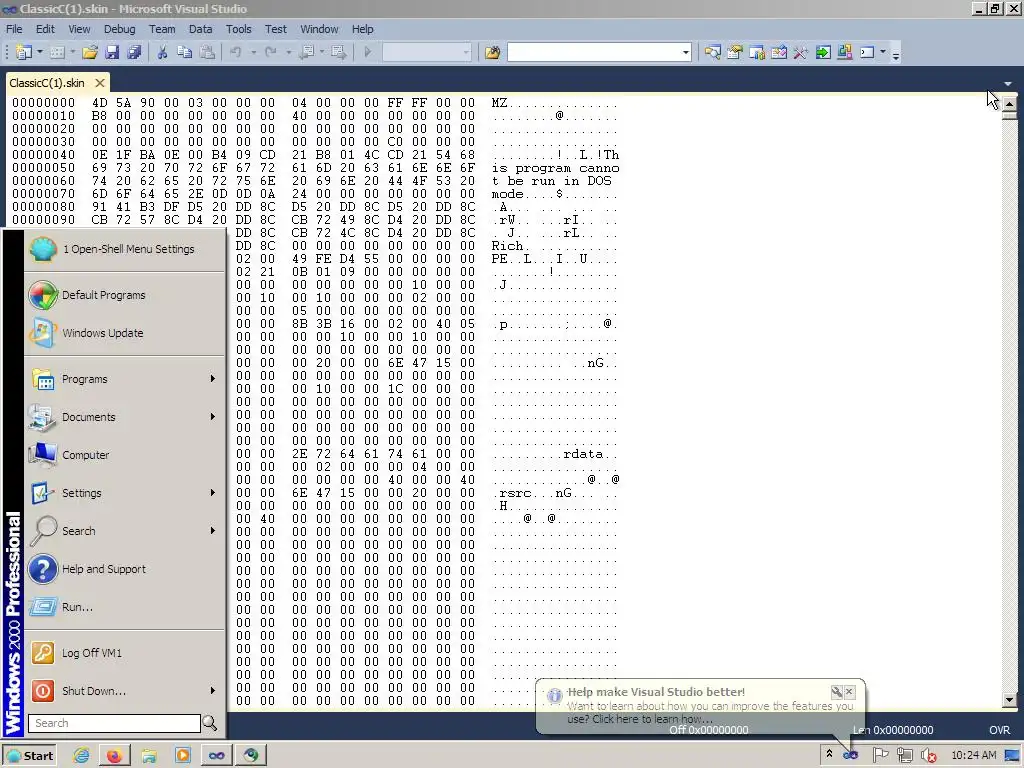Open the Command Window icon dropdown arrow
The image size is (1024, 768).
pyautogui.click(x=883, y=52)
